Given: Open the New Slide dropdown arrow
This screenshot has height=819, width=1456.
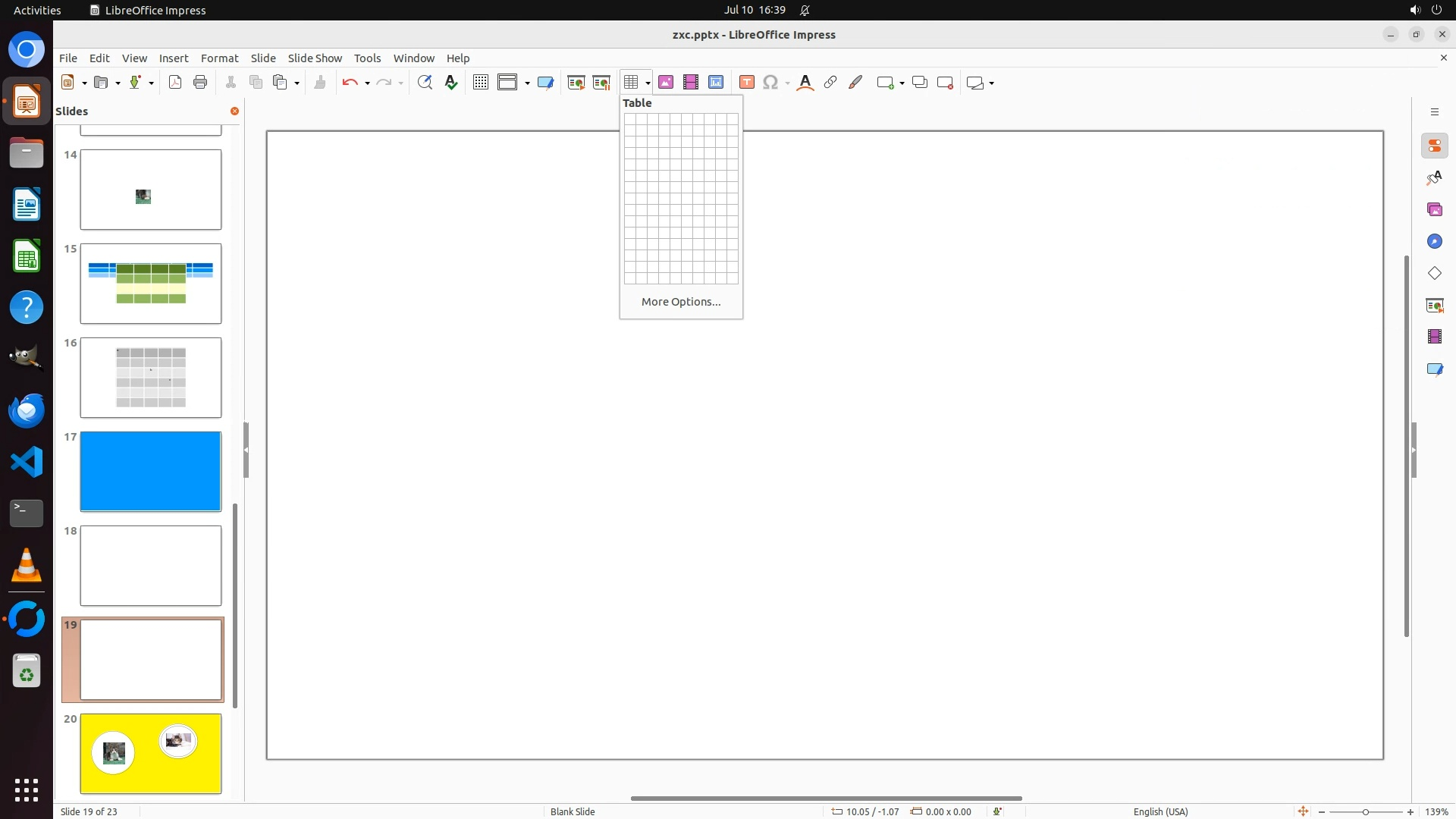Looking at the screenshot, I should click(902, 83).
